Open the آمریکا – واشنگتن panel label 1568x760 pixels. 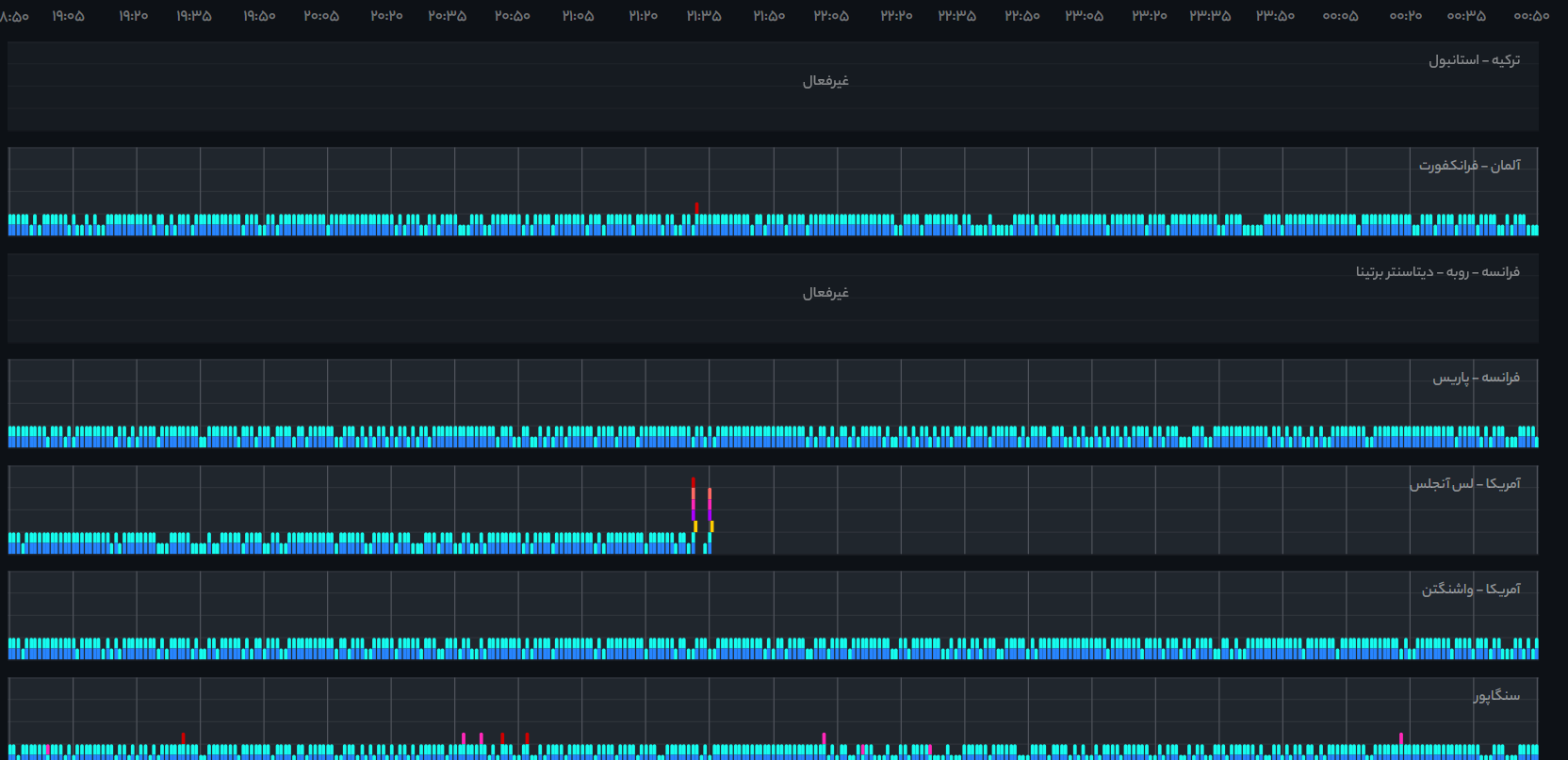click(1470, 590)
